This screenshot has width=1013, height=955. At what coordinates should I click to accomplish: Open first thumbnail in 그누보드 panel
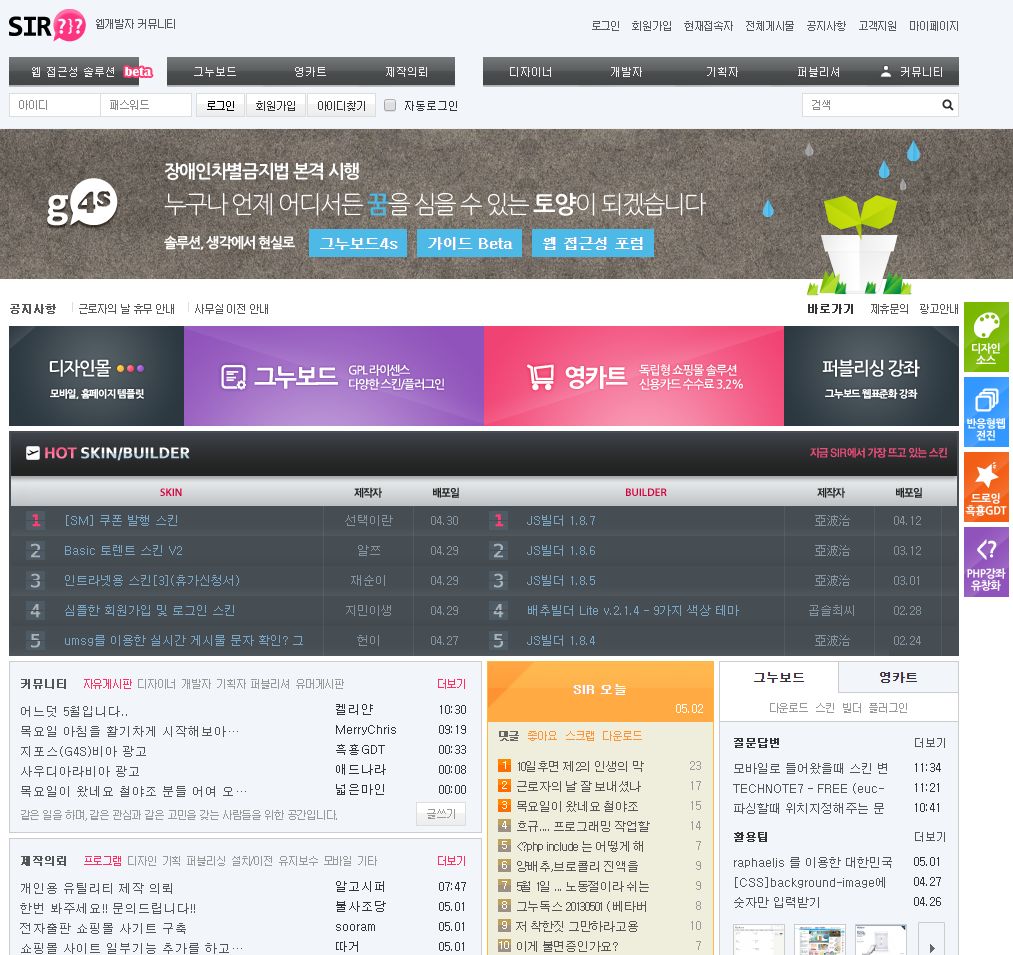pyautogui.click(x=758, y=940)
